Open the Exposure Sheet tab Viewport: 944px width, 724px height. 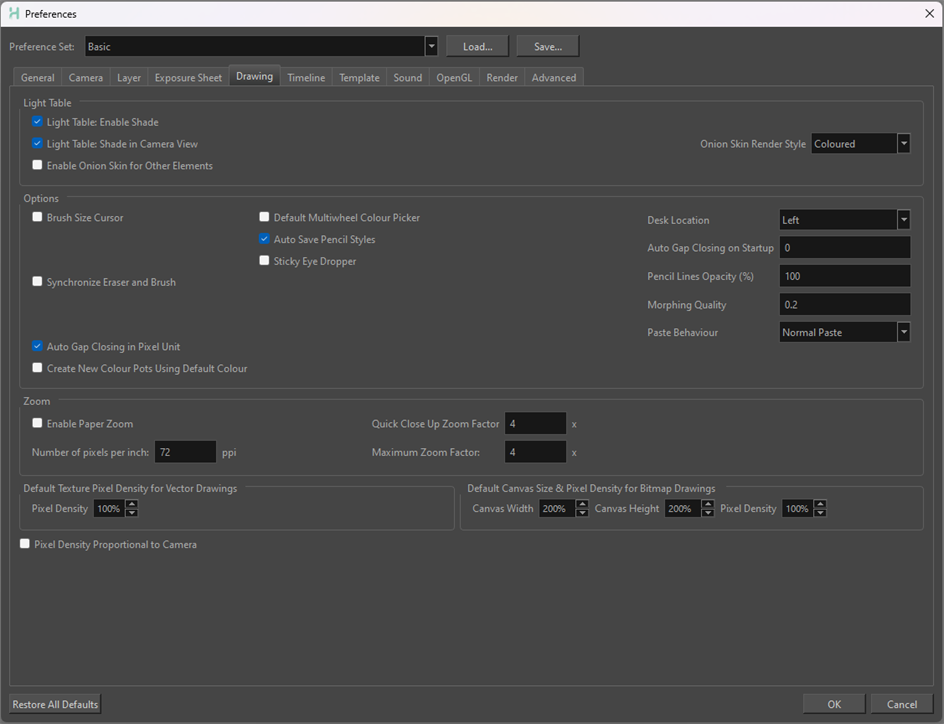[x=188, y=78]
